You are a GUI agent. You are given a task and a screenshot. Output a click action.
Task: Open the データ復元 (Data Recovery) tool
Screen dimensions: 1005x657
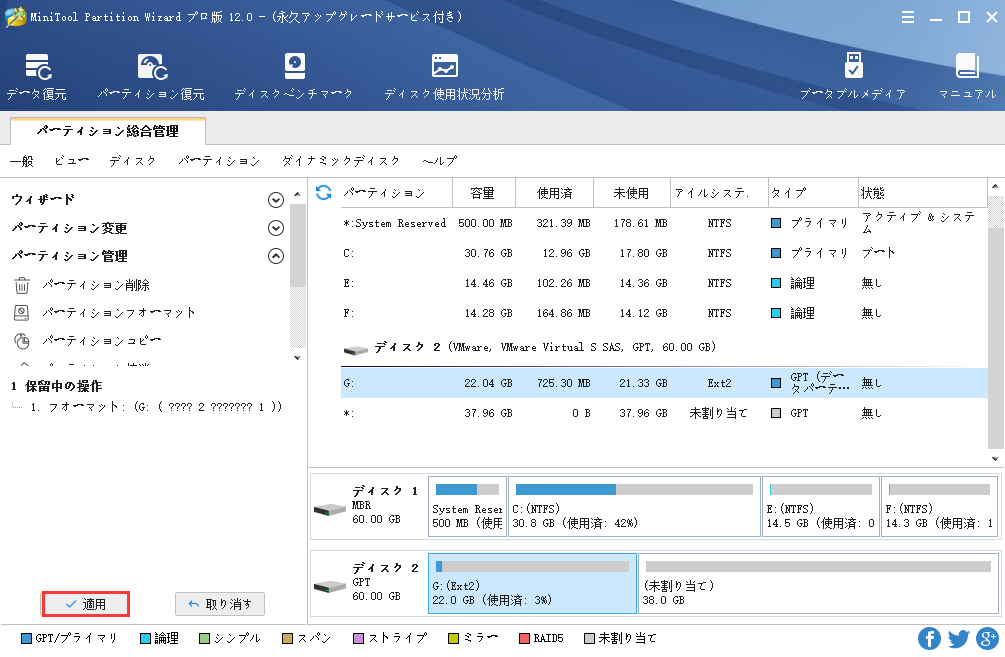pos(37,77)
